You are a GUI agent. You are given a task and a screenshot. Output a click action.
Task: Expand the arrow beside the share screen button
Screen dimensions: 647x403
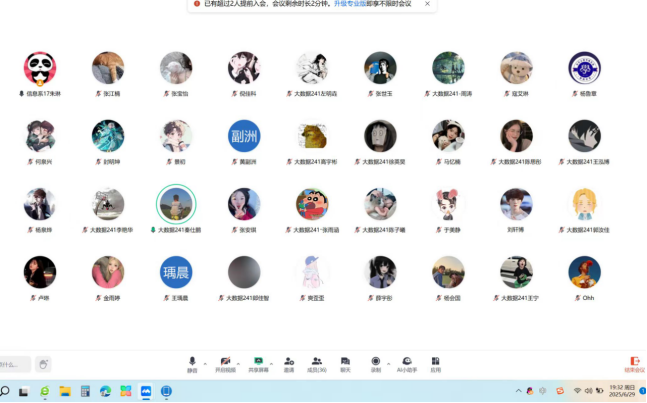pyautogui.click(x=271, y=363)
